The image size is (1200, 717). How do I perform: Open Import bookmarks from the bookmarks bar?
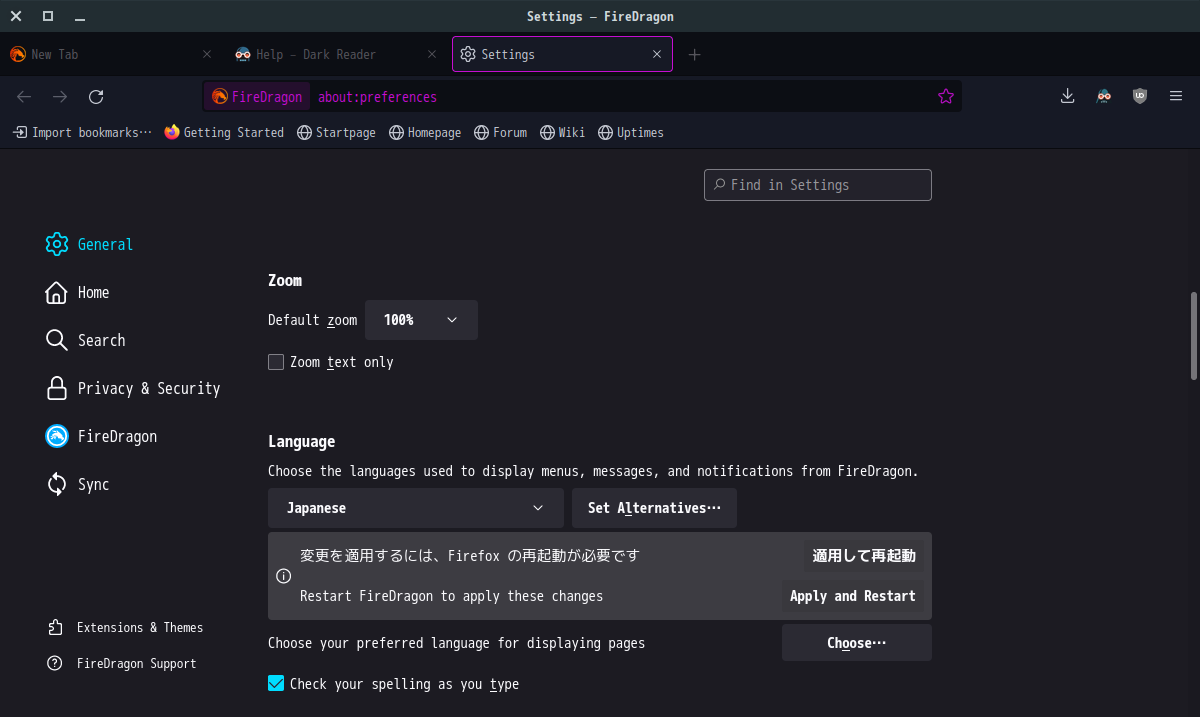[x=83, y=132]
